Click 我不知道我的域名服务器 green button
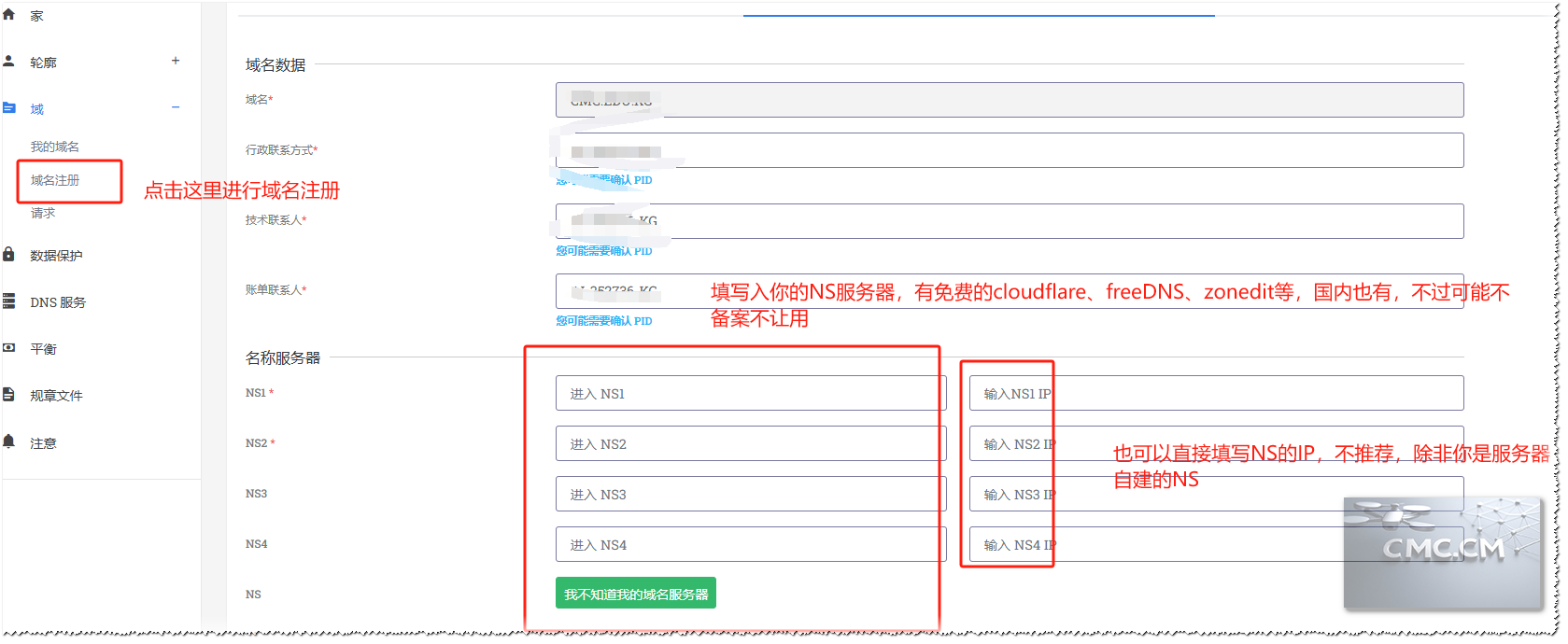Image resolution: width=1568 pixels, height=644 pixels. [636, 593]
